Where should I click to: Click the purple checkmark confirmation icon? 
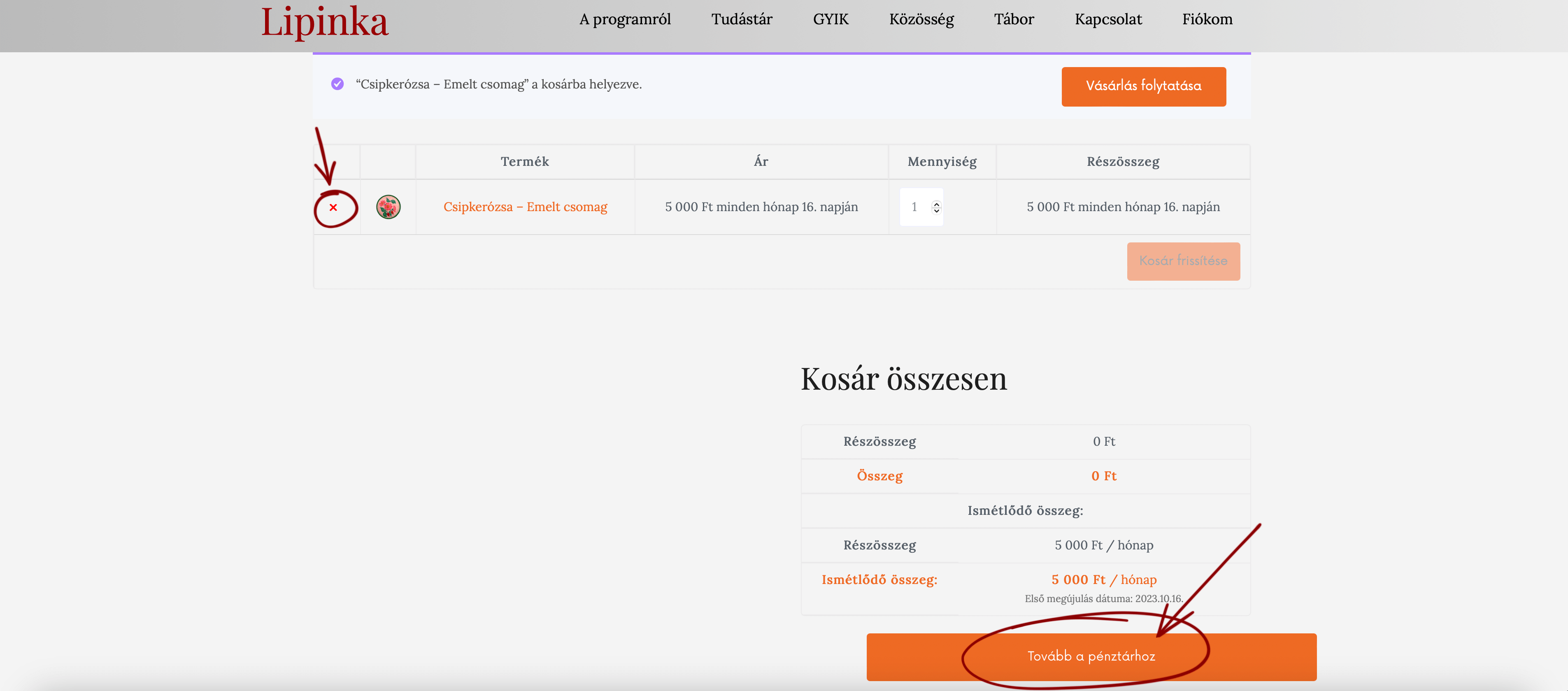click(337, 84)
